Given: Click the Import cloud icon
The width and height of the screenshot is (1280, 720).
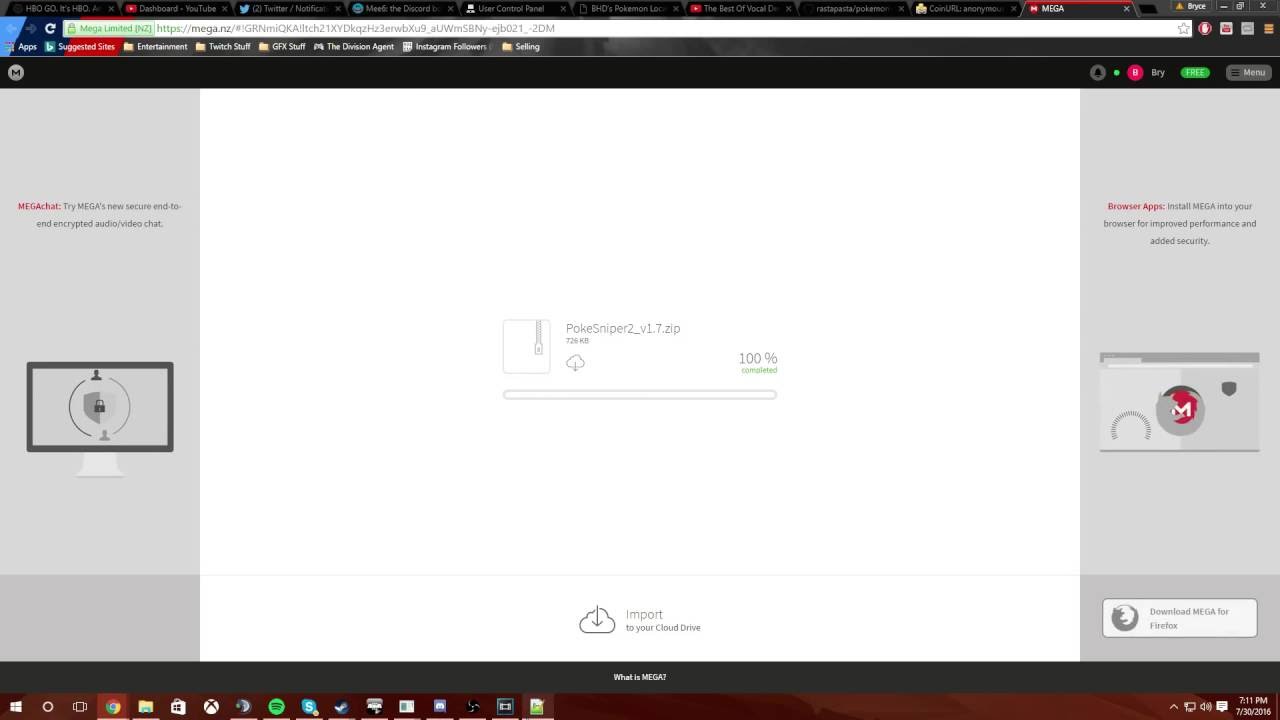Looking at the screenshot, I should tap(597, 620).
